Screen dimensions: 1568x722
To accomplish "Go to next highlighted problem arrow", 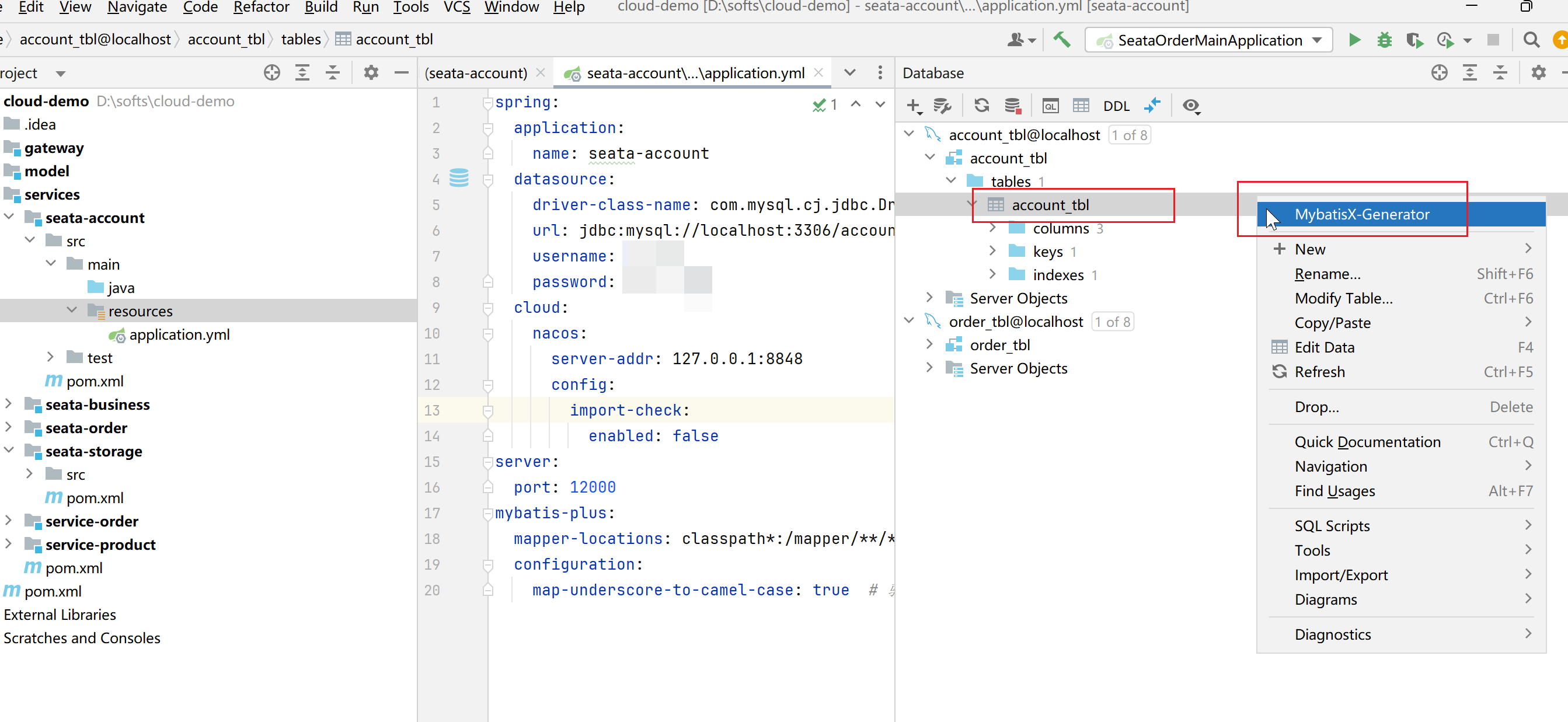I will [880, 104].
